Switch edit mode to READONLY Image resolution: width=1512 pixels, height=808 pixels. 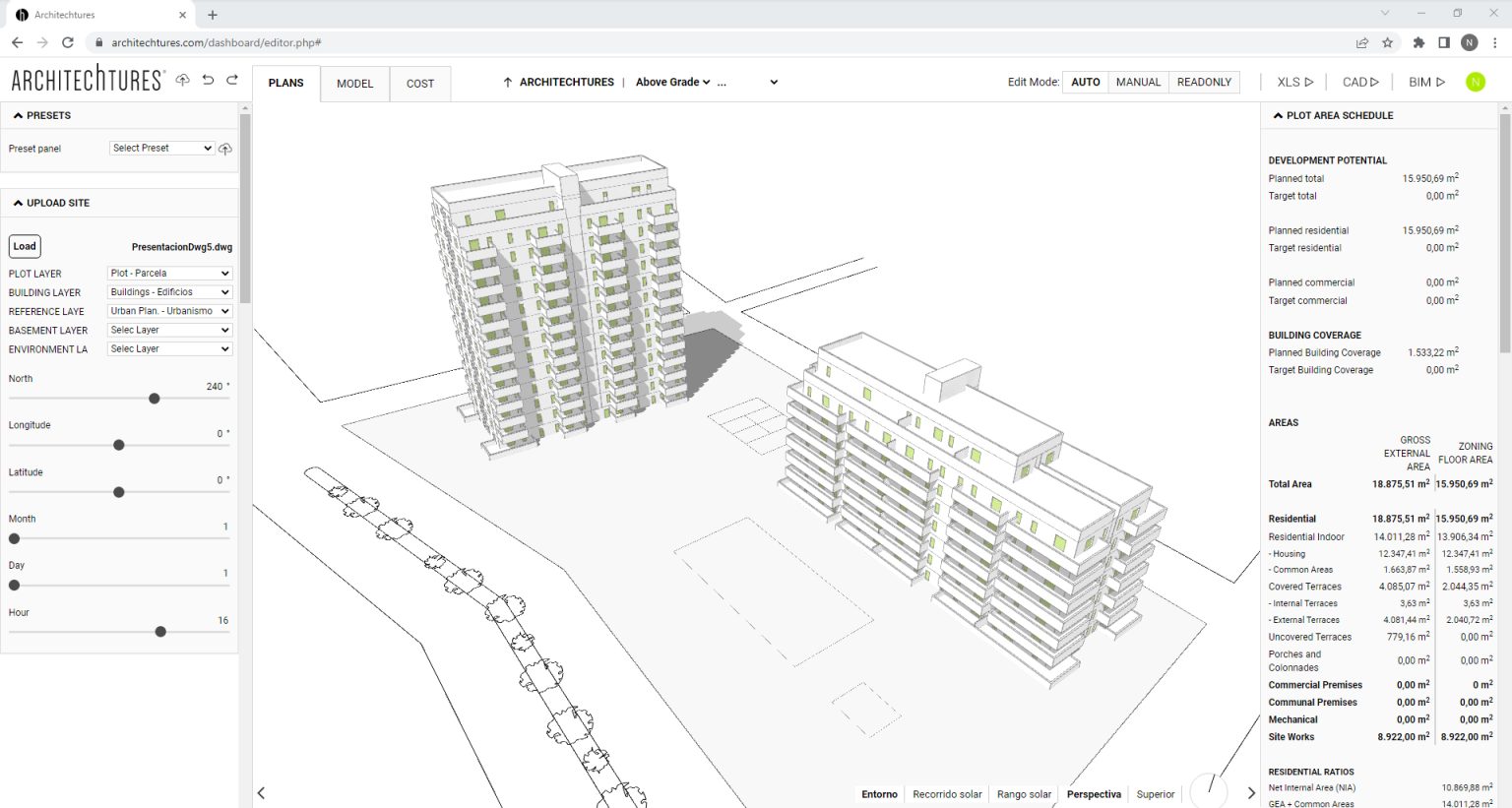point(1204,82)
